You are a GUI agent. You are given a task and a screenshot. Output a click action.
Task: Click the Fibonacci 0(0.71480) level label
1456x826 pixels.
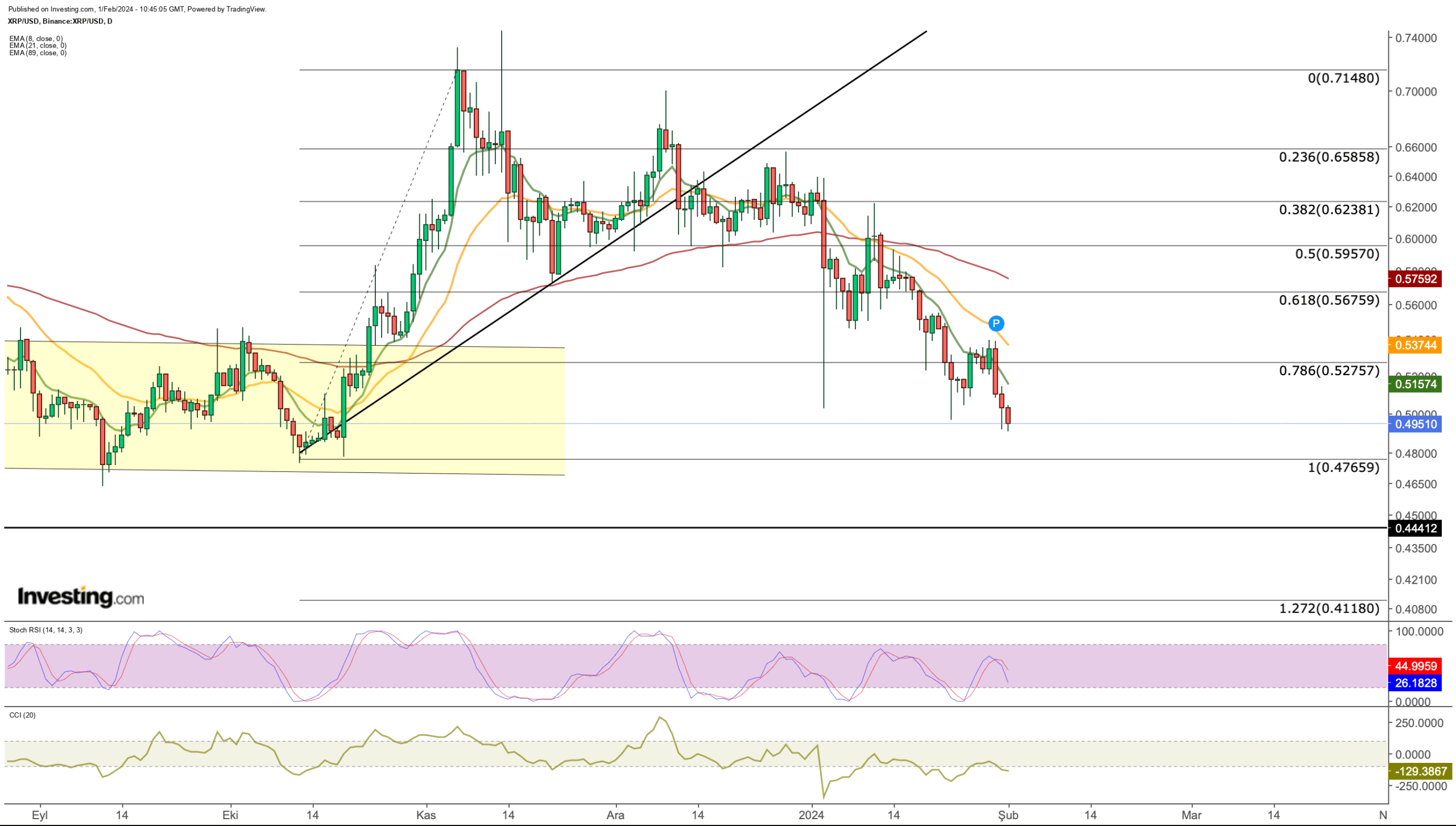click(x=1343, y=78)
